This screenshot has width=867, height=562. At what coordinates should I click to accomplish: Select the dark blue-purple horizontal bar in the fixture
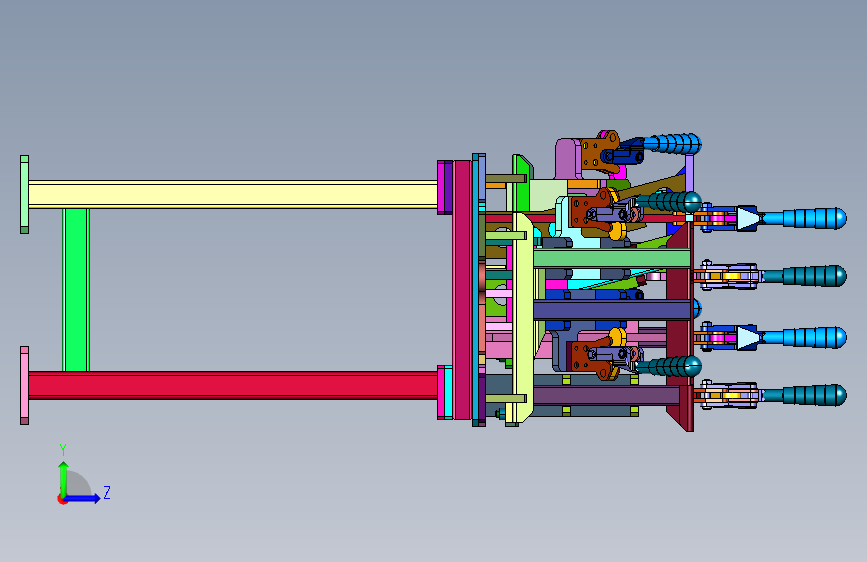[x=612, y=309]
